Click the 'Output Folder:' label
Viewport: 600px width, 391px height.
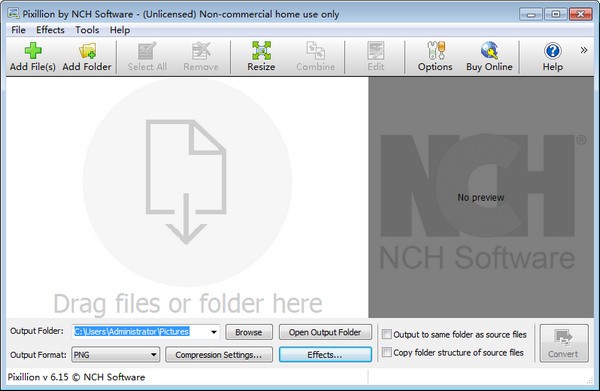[x=37, y=331]
